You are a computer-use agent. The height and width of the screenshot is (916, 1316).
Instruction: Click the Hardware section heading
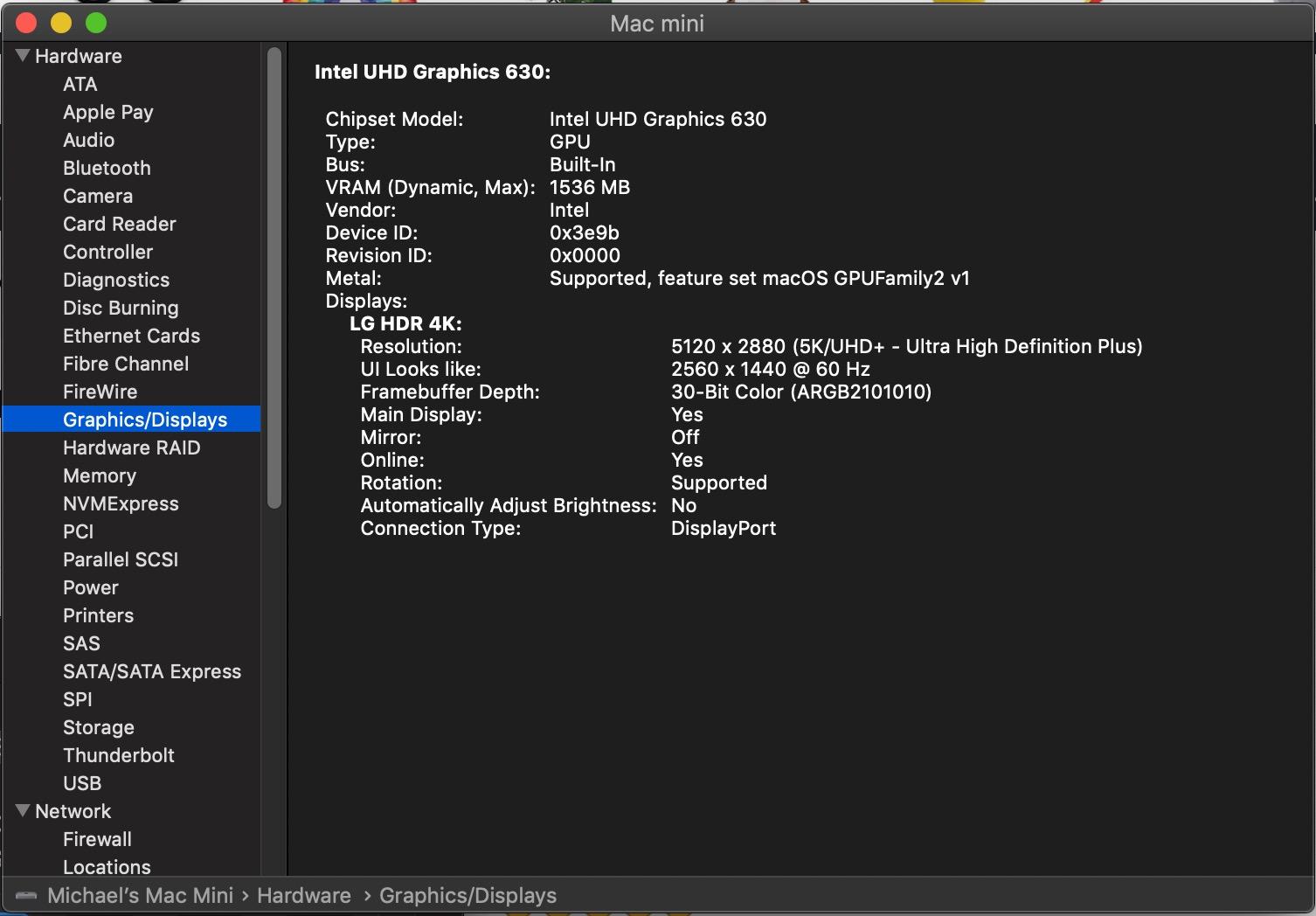click(79, 56)
